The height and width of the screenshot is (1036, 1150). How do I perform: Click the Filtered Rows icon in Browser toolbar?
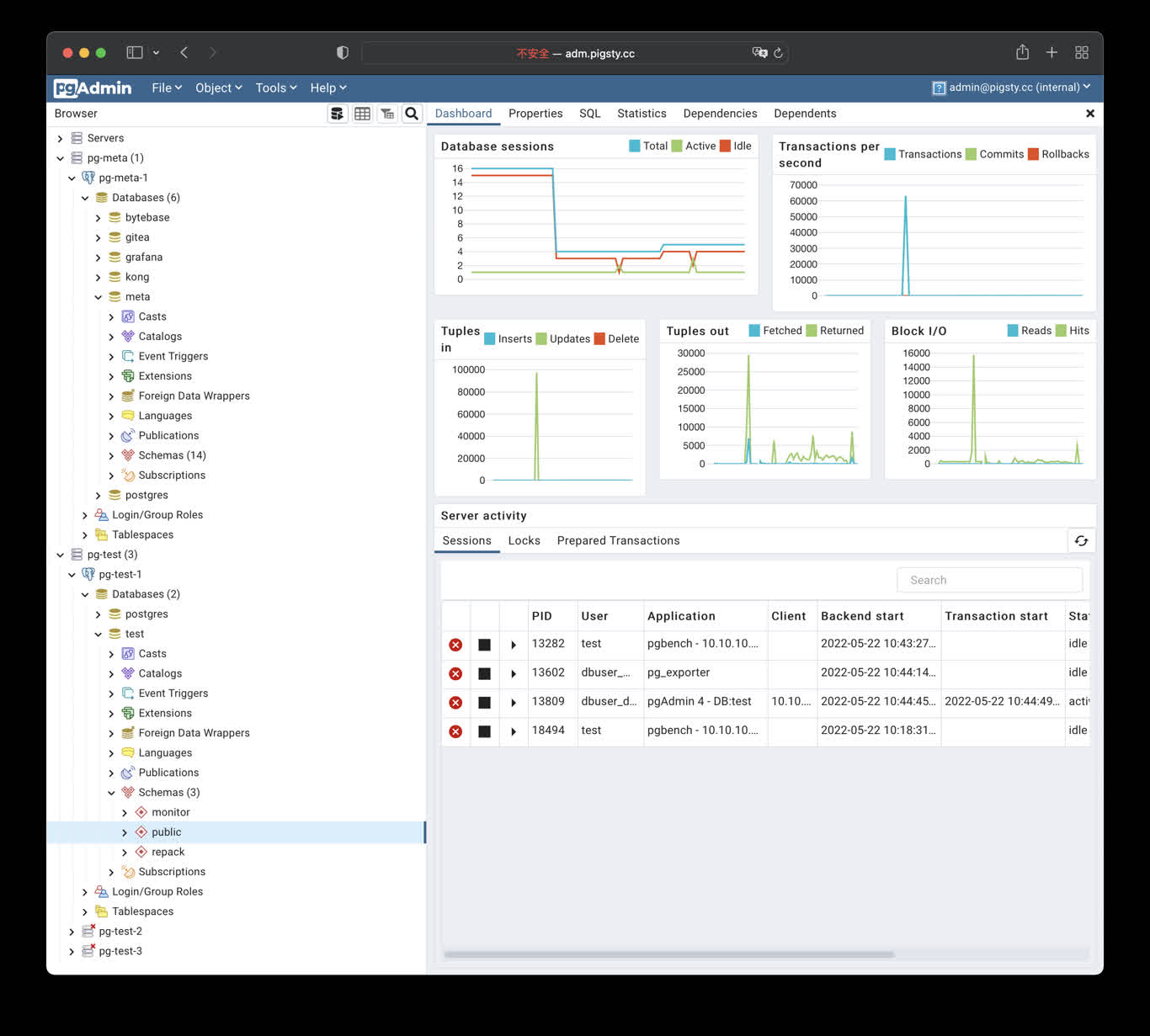click(387, 114)
